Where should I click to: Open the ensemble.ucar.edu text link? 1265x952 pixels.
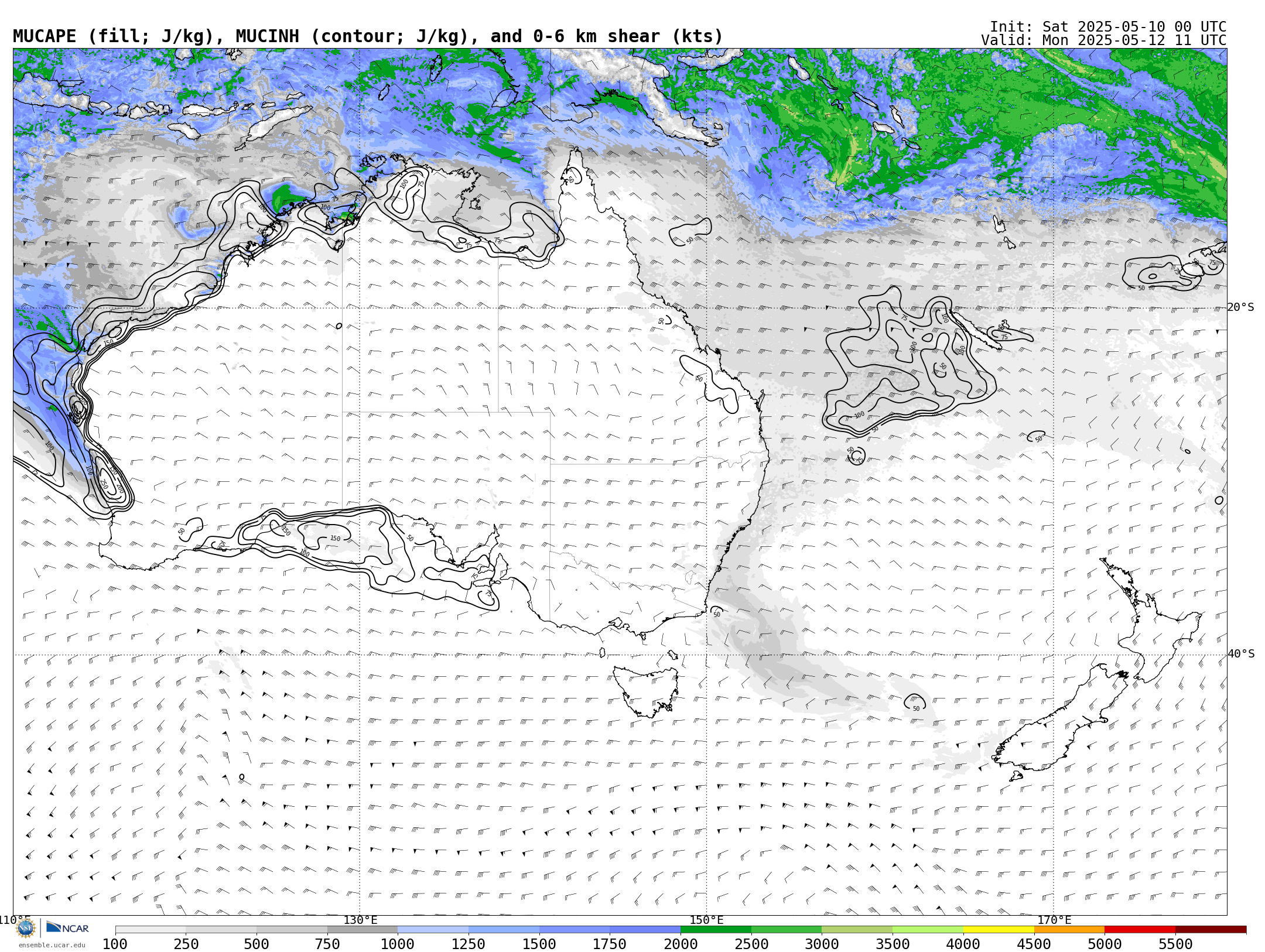click(x=52, y=945)
